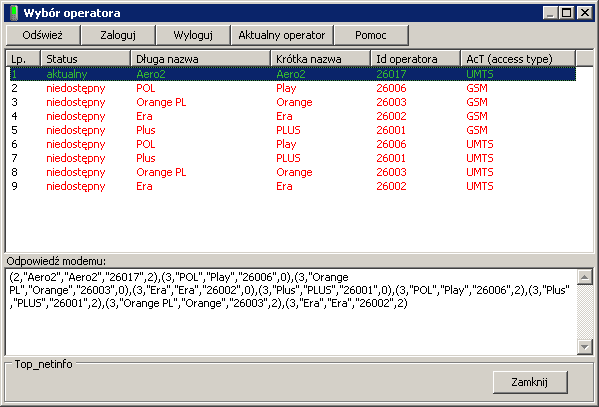The height and width of the screenshot is (407, 599).
Task: Click the Odśwież button
Action: (x=42, y=35)
